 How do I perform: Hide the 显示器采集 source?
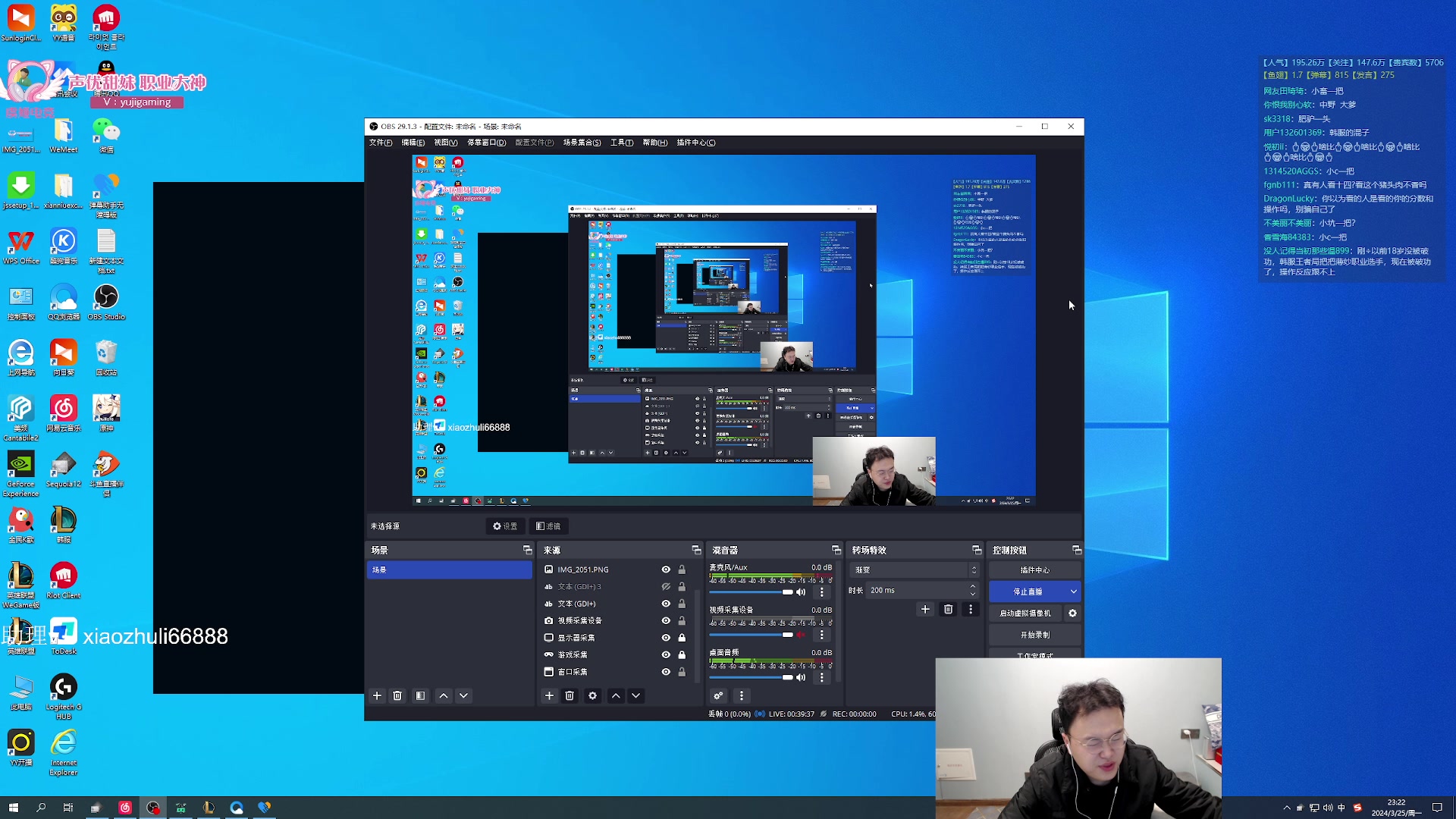pos(666,638)
